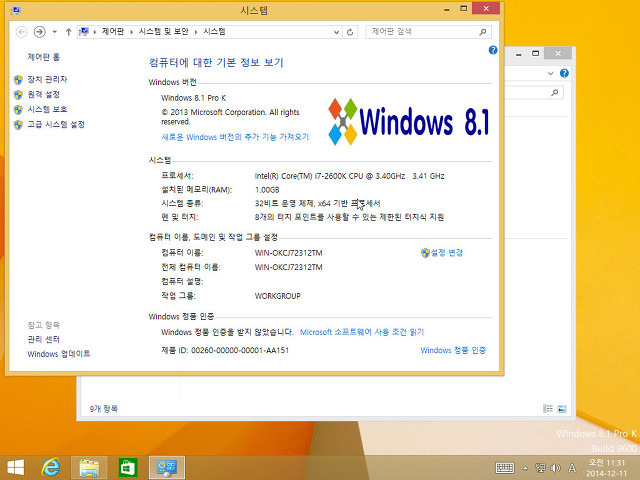Open the touch keyboard tray icon
640x480 pixels.
click(504, 468)
